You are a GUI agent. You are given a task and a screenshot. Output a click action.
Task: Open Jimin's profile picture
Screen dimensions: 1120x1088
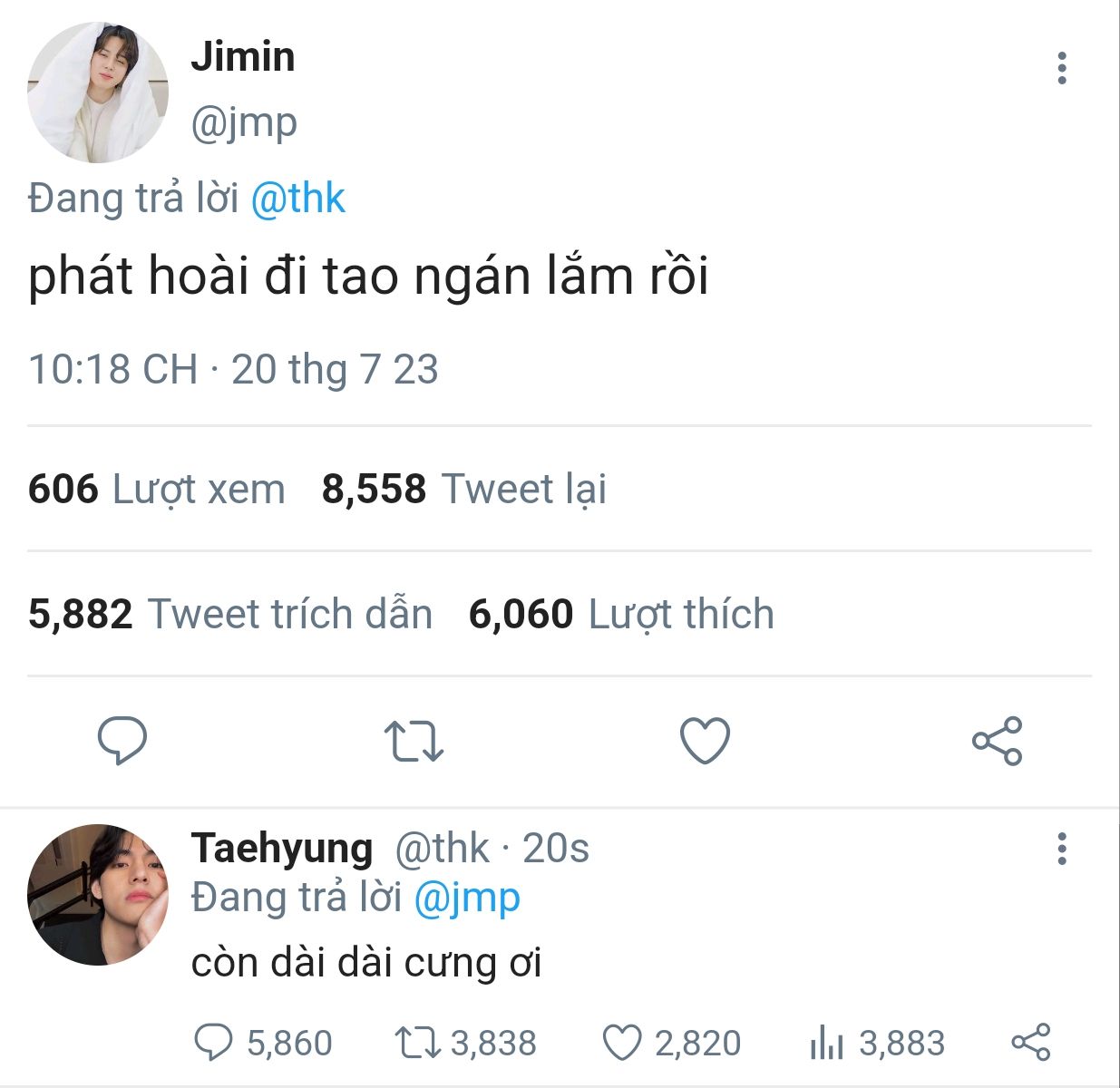(98, 92)
